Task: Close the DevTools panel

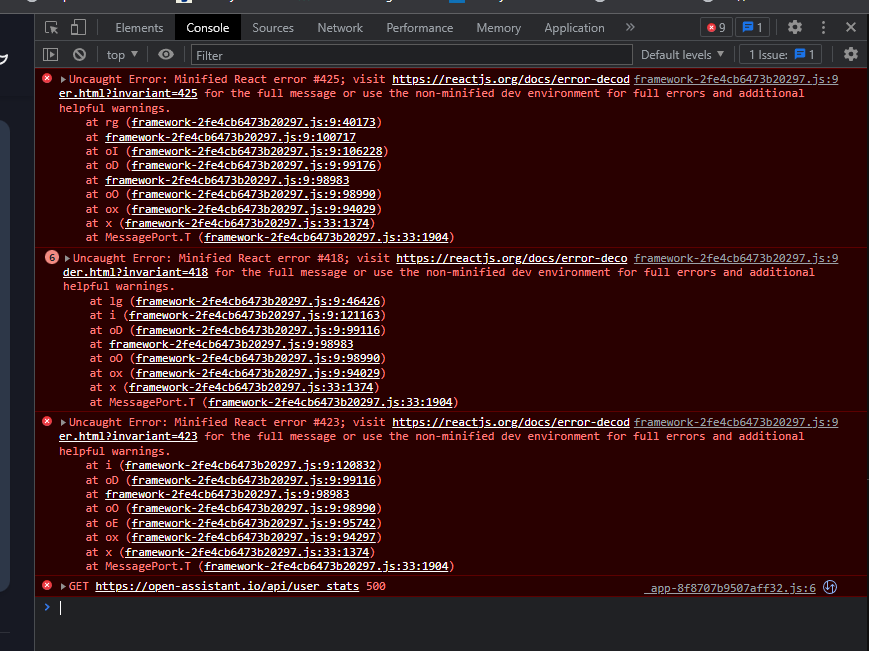Action: tap(851, 27)
